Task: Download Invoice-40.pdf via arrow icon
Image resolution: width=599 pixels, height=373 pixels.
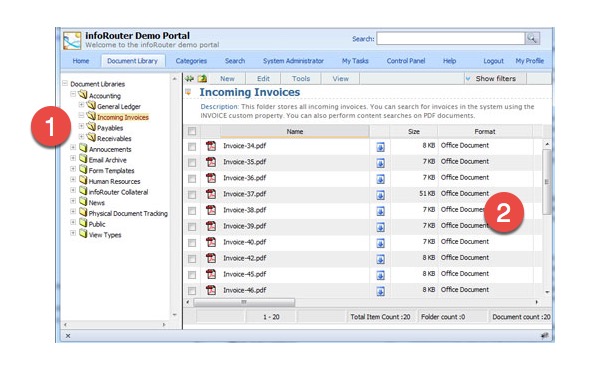Action: coord(380,243)
